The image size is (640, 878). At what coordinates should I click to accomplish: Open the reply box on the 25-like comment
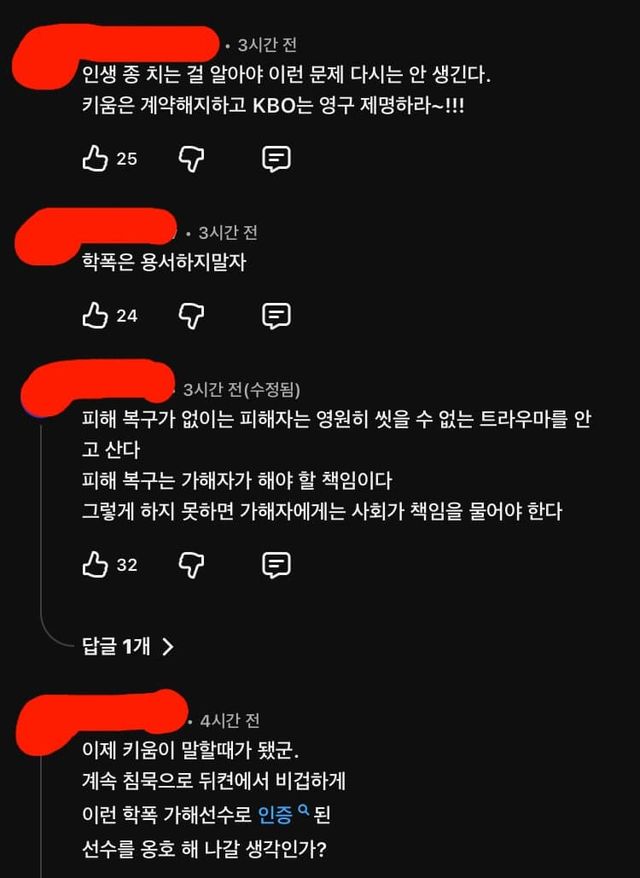coord(277,159)
